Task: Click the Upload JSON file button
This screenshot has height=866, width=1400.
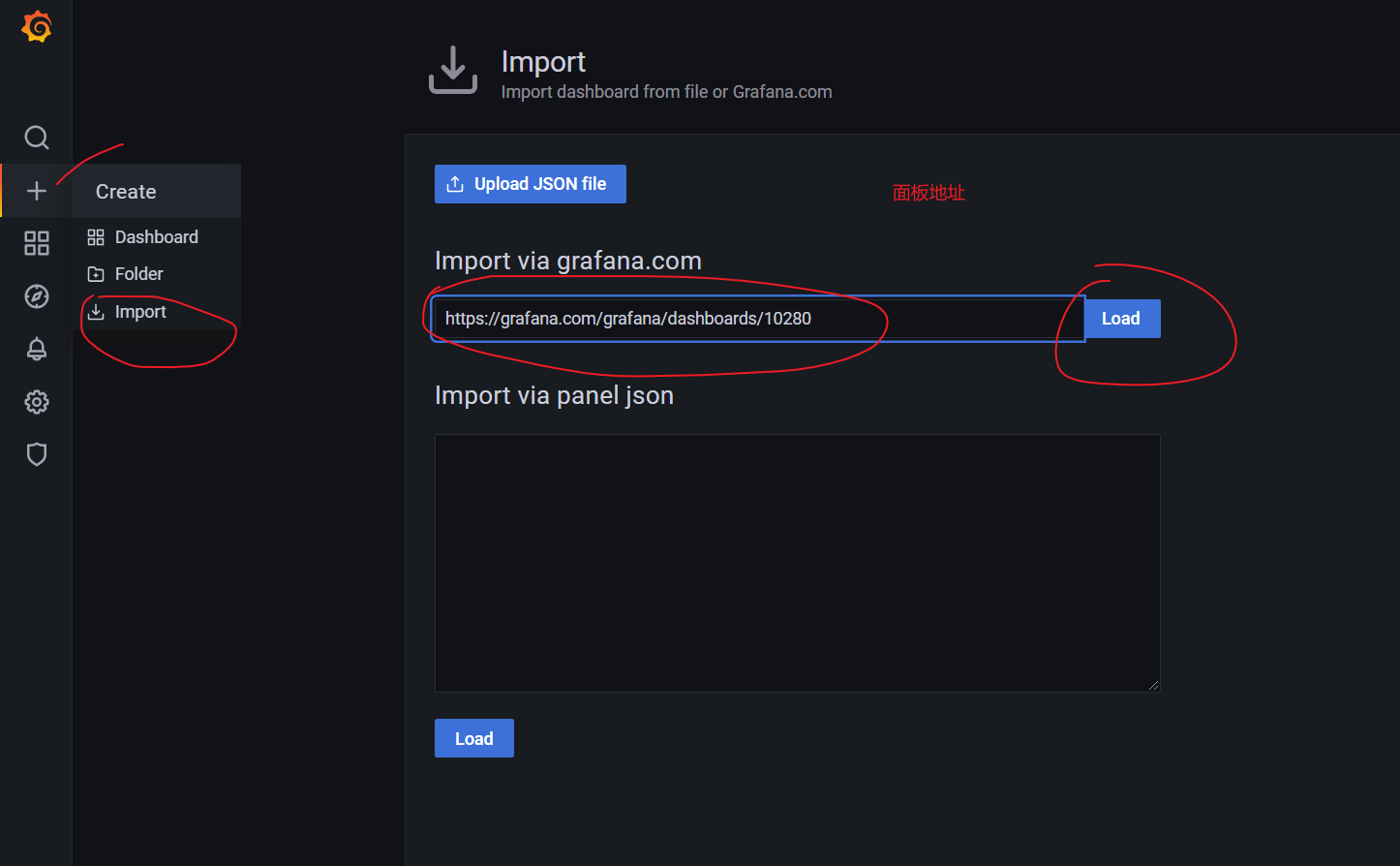Action: click(x=530, y=183)
